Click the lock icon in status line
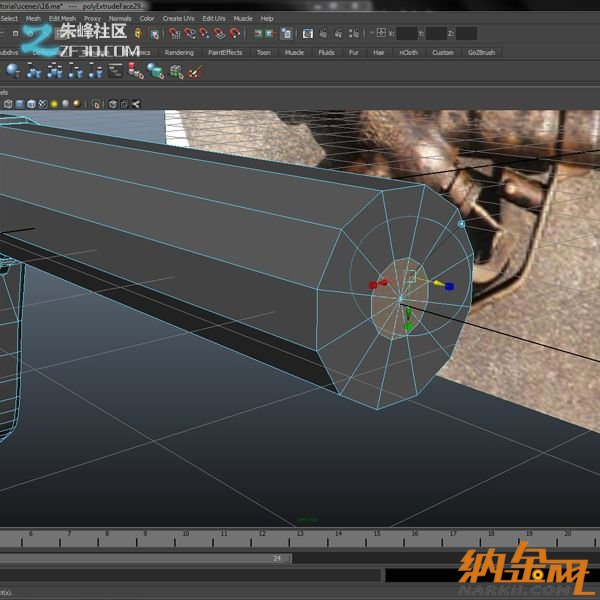Screen dimensions: 600x600 click(137, 34)
